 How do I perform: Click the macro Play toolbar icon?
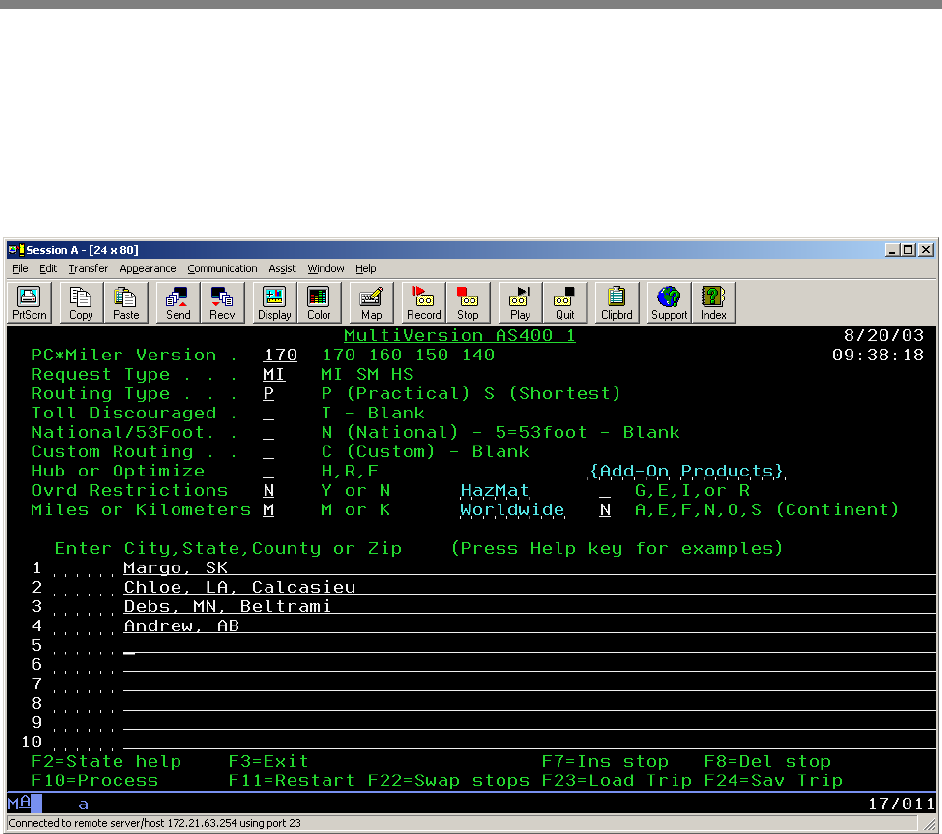(520, 303)
